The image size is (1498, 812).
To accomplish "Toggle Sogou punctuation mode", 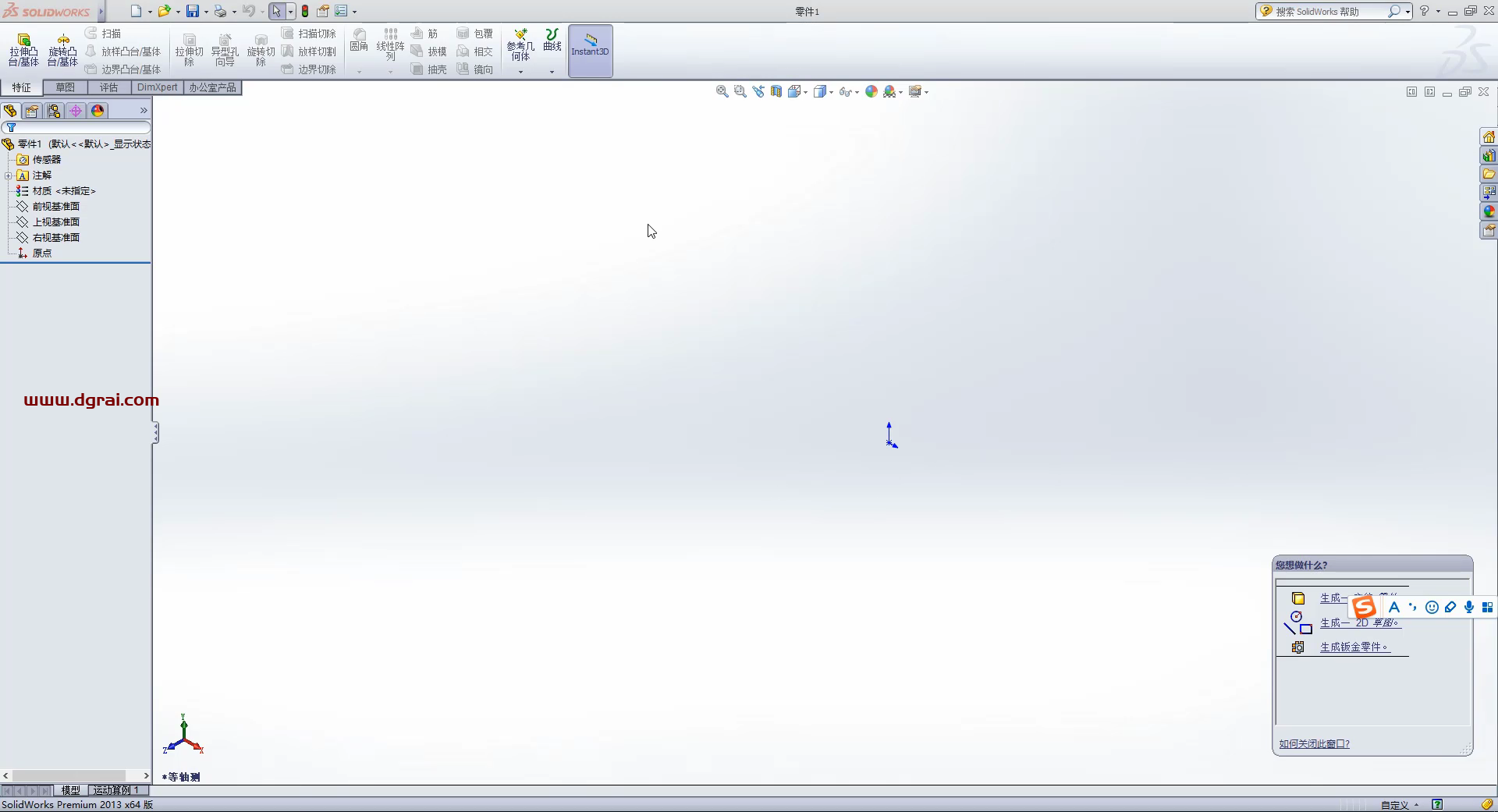I will [1413, 607].
